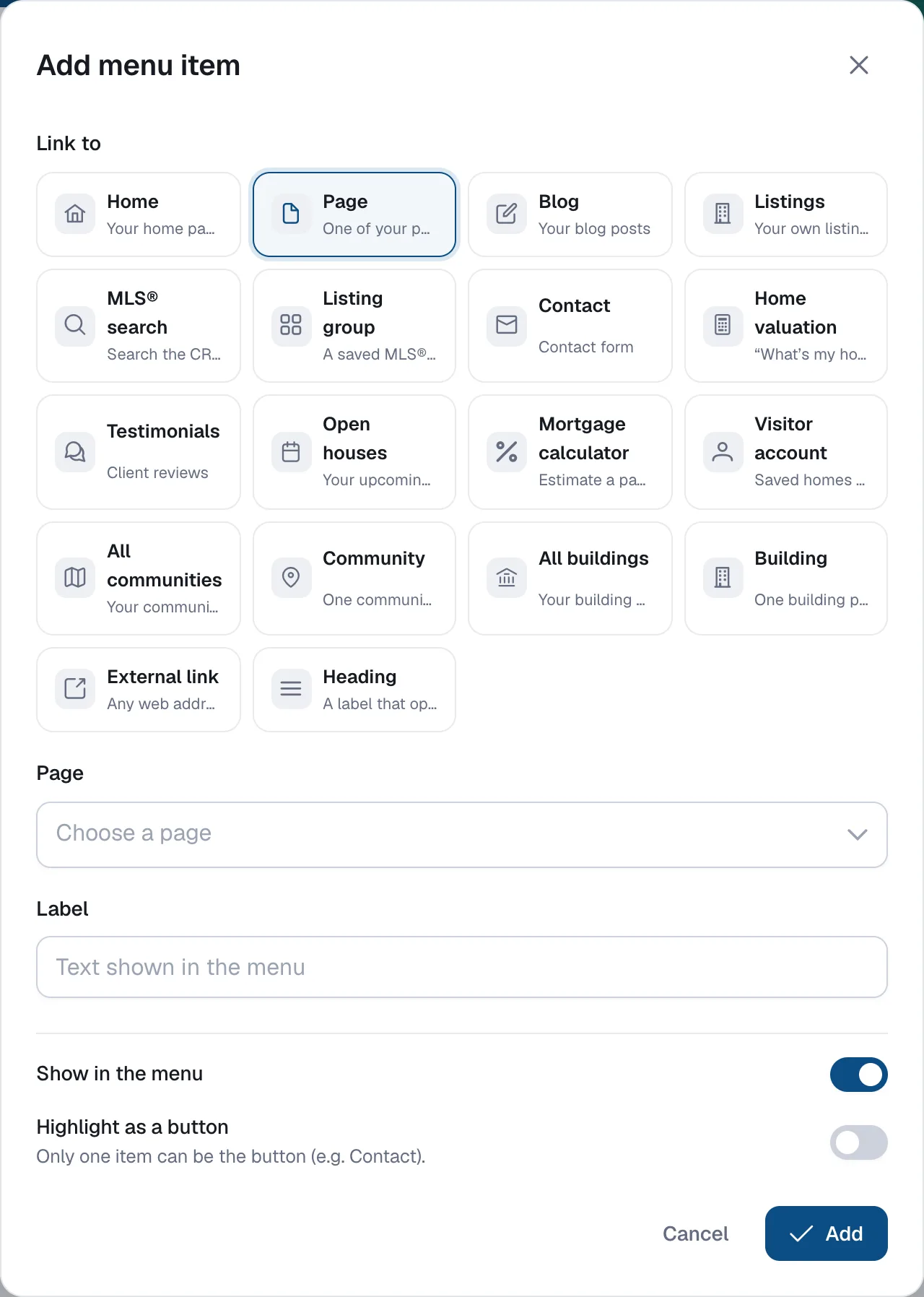This screenshot has height=1297, width=924.
Task: Pick the Contact title as link type
Action: pos(575,305)
